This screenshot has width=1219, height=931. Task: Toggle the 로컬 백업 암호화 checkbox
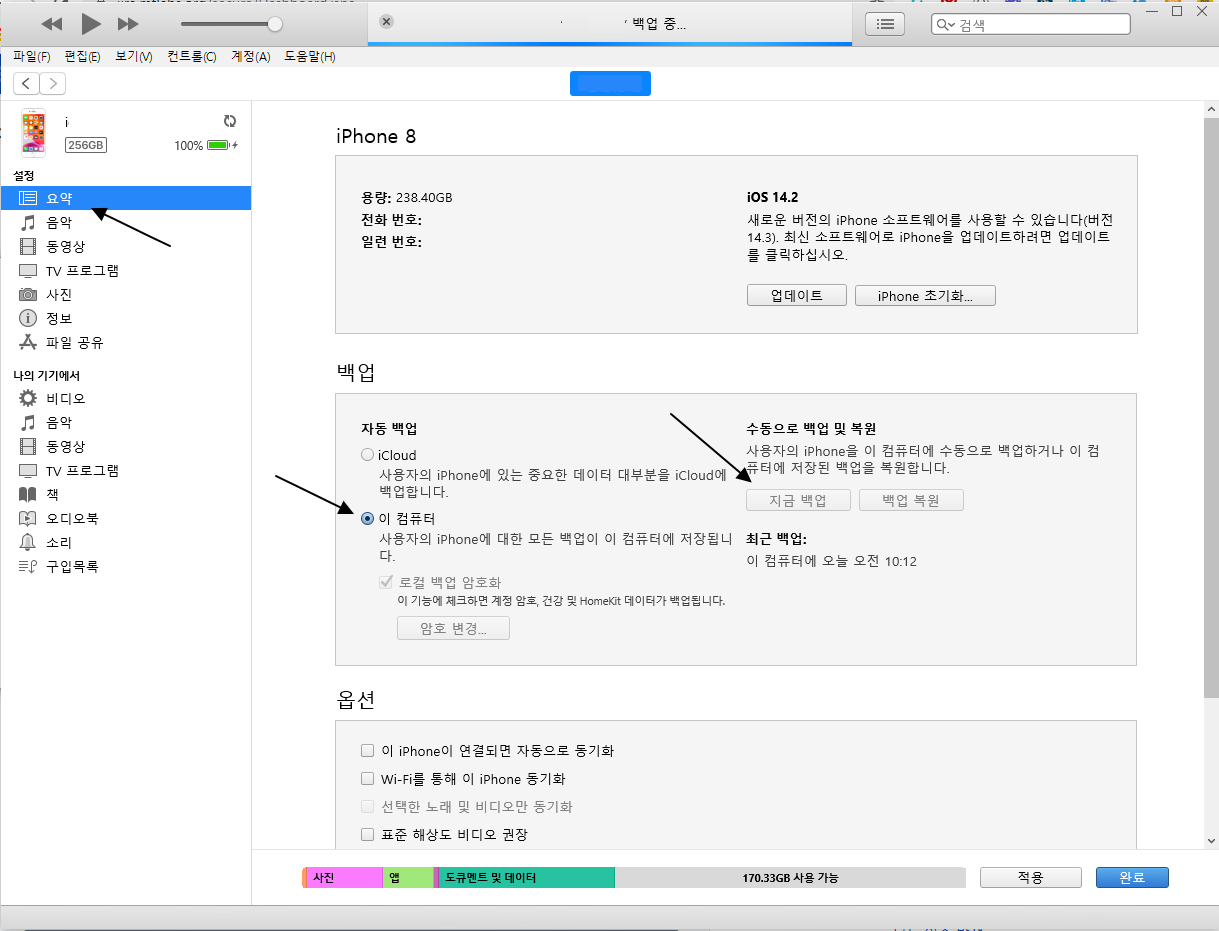pyautogui.click(x=386, y=582)
